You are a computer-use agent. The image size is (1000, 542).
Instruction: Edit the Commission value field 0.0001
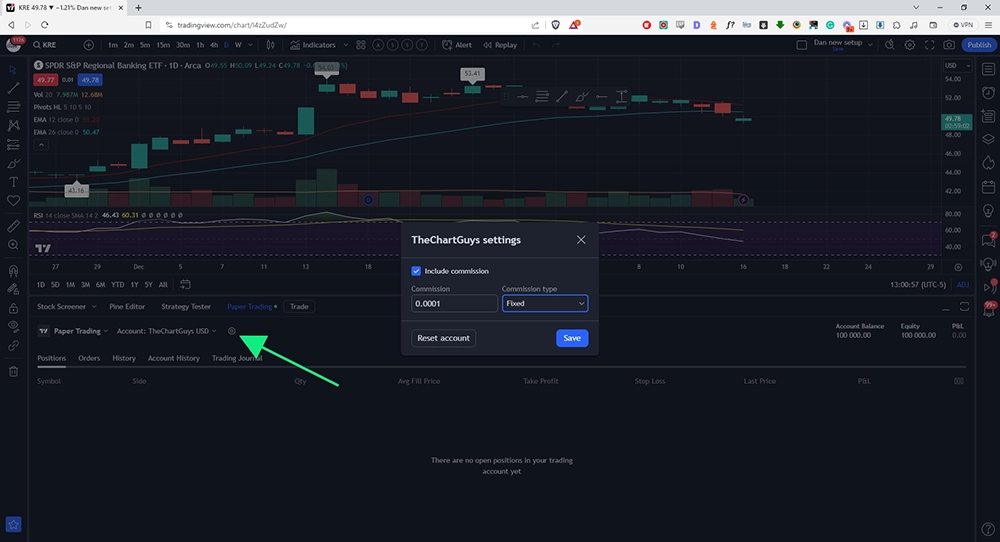point(454,304)
